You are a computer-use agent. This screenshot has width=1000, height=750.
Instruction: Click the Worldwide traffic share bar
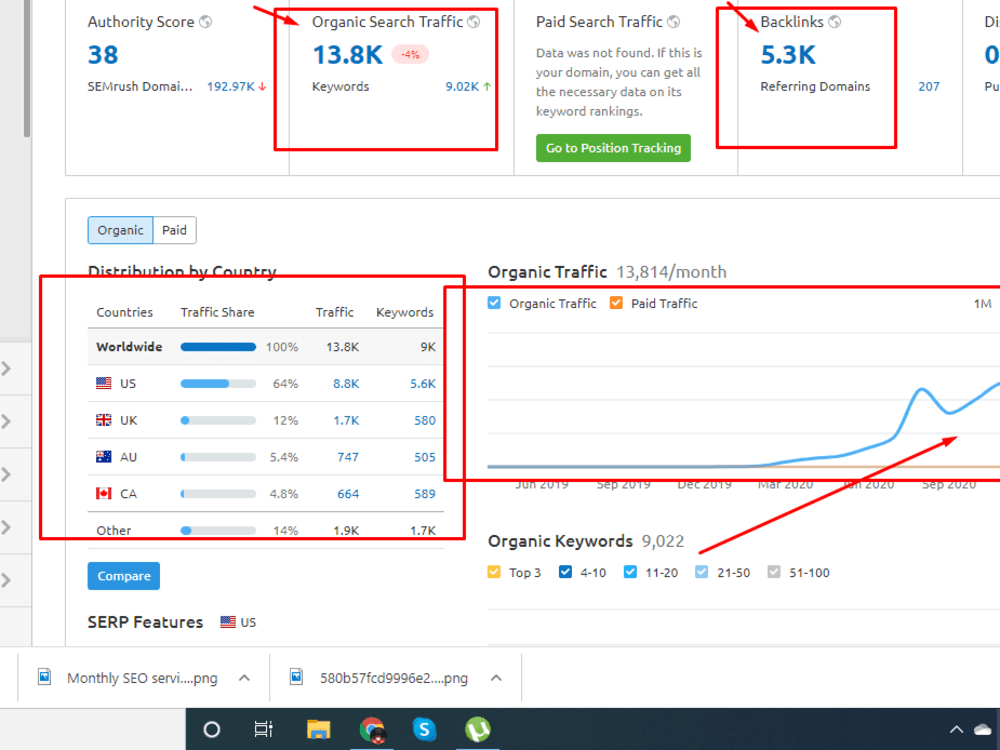218,347
